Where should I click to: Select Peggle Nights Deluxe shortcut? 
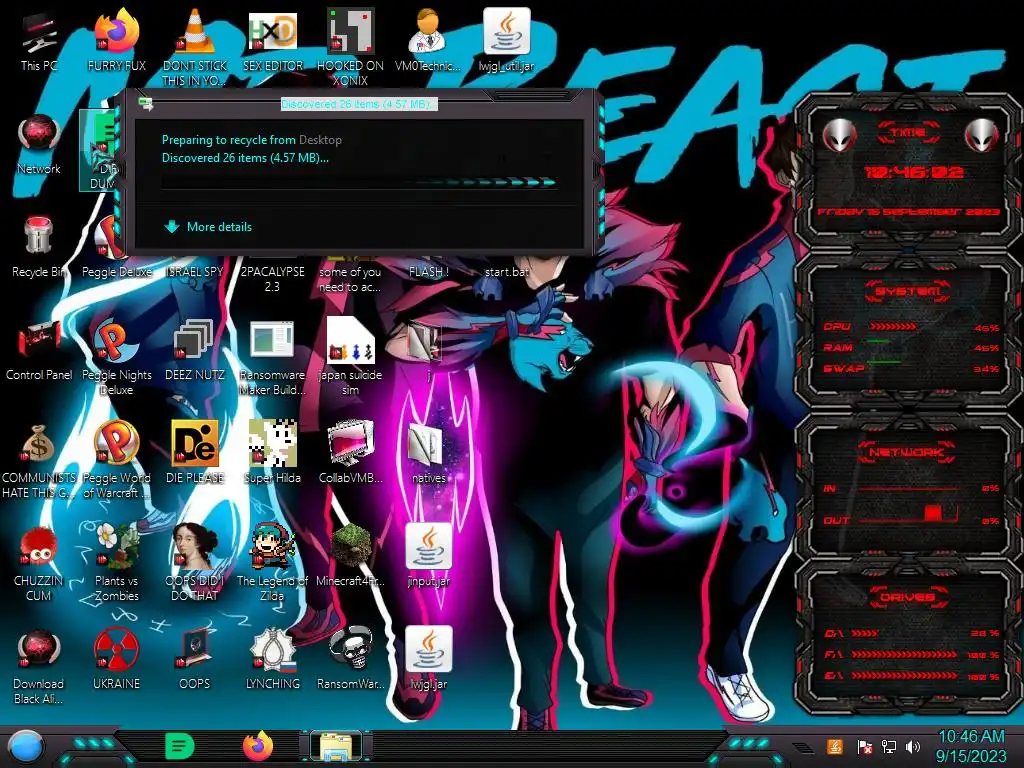(116, 357)
